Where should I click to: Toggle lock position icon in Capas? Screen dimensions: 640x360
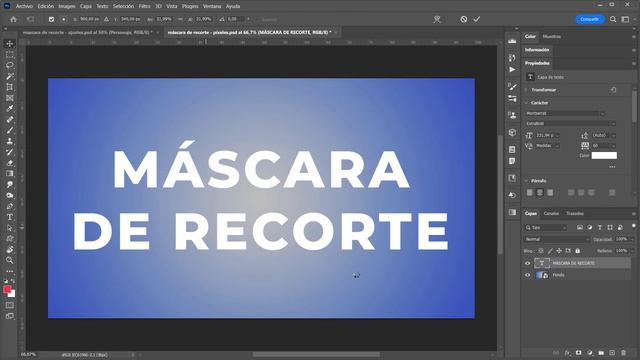(x=559, y=251)
